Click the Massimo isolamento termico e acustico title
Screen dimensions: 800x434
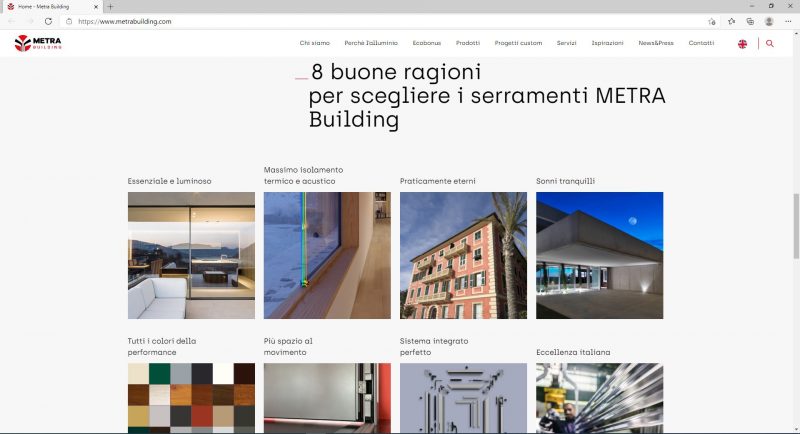(303, 175)
